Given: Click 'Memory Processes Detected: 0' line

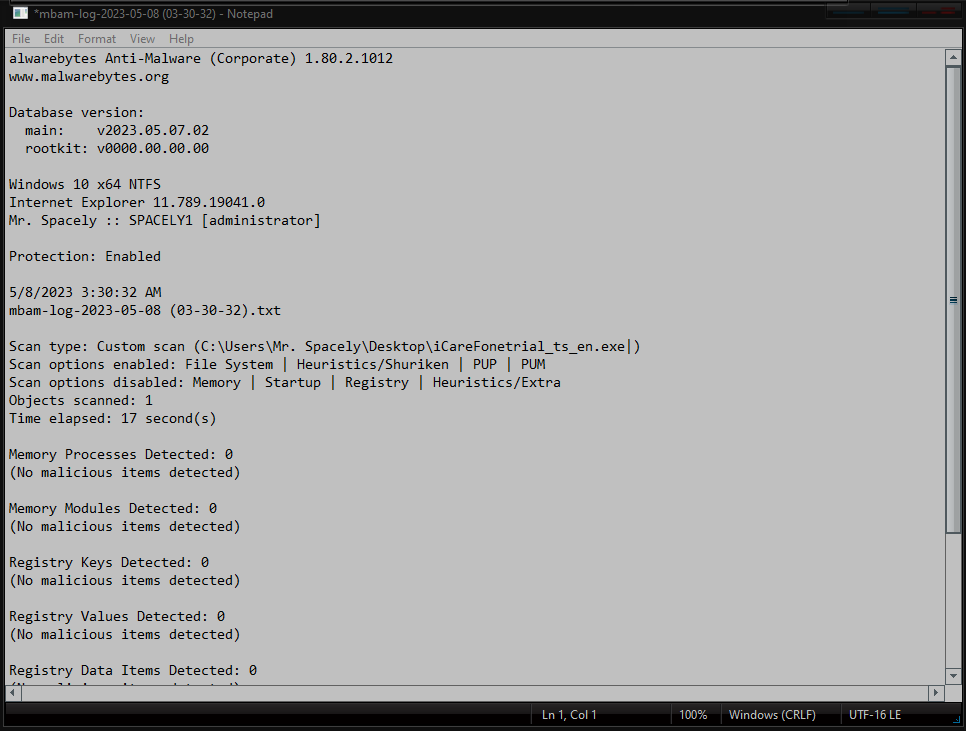Looking at the screenshot, I should [x=121, y=454].
